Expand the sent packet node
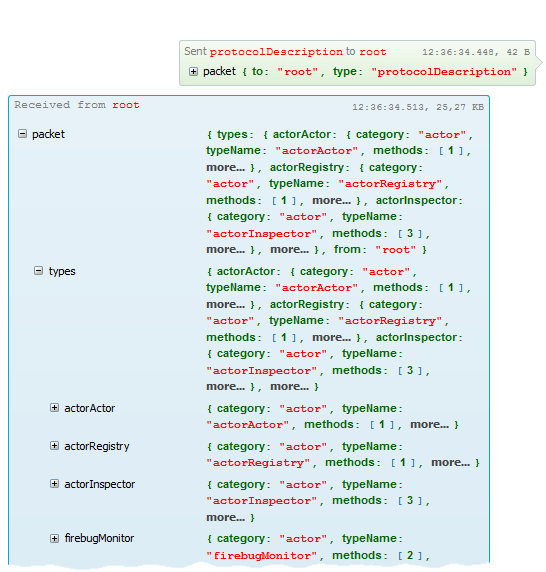546x572 pixels. tap(193, 72)
